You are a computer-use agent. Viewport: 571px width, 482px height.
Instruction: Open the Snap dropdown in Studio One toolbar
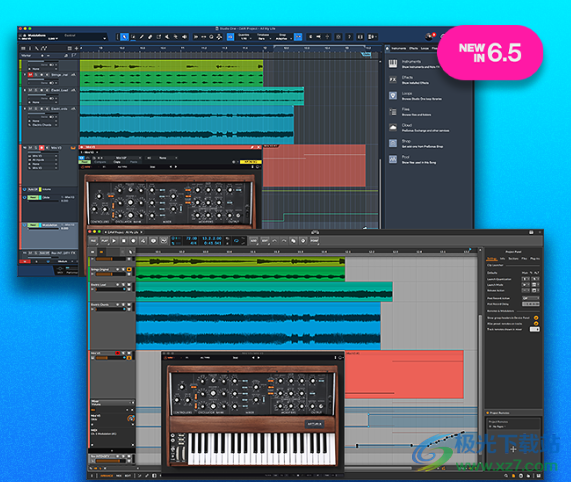coord(283,37)
